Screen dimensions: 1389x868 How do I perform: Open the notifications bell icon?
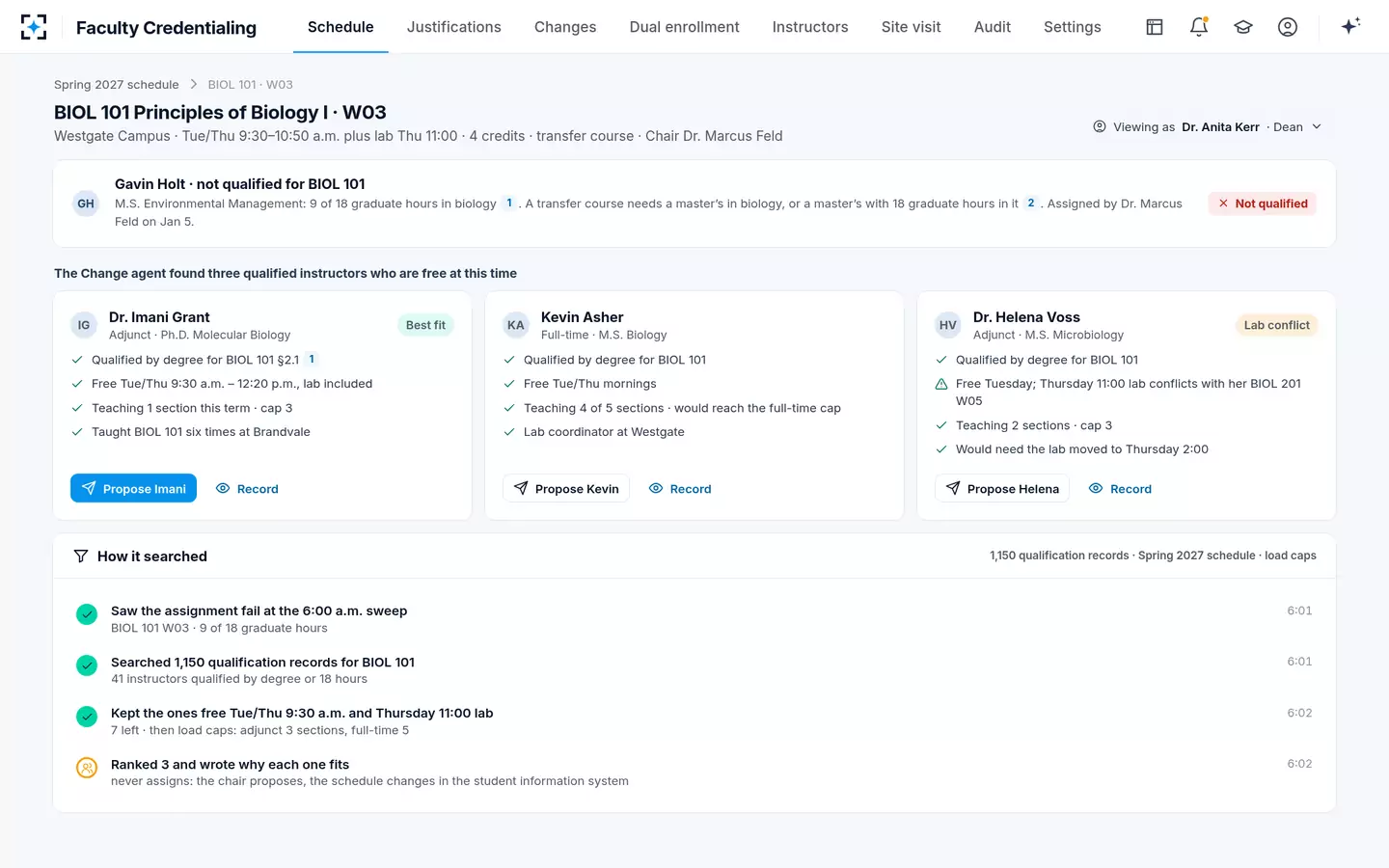click(x=1199, y=27)
